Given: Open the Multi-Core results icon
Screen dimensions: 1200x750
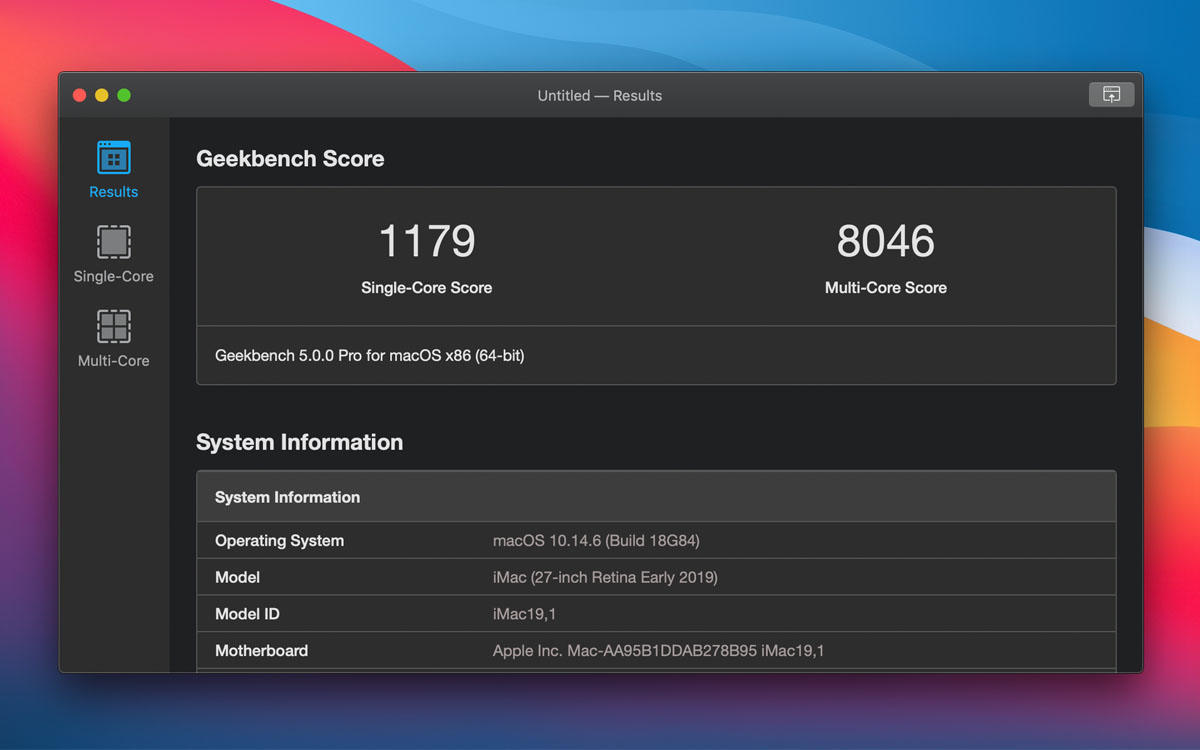Looking at the screenshot, I should point(114,326).
